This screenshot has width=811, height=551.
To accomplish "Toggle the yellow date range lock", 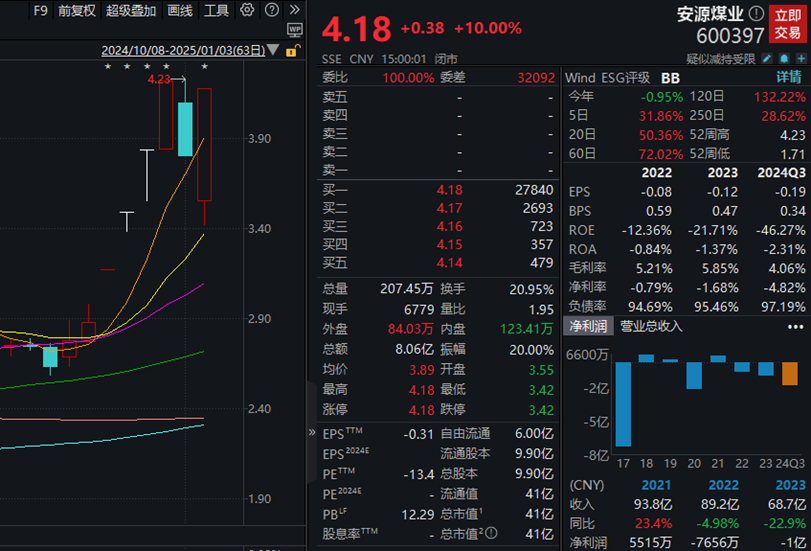I will 291,51.
